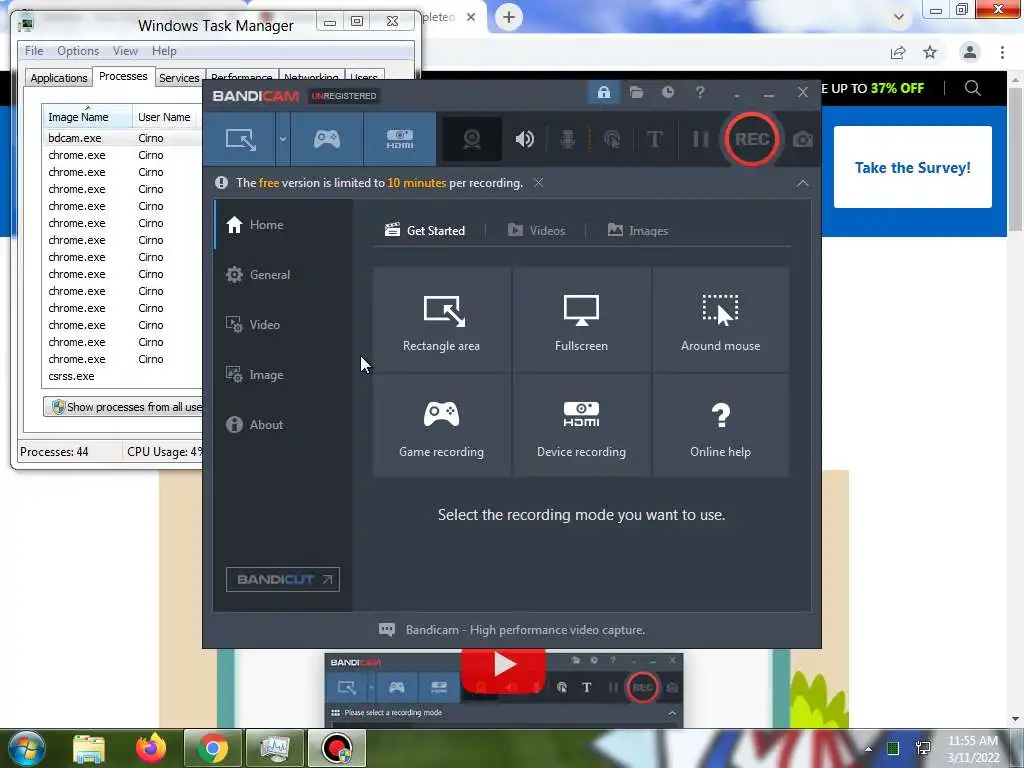Screen dimensions: 1024x768
Task: Choose the Around mouse recording tile
Action: tap(720, 320)
